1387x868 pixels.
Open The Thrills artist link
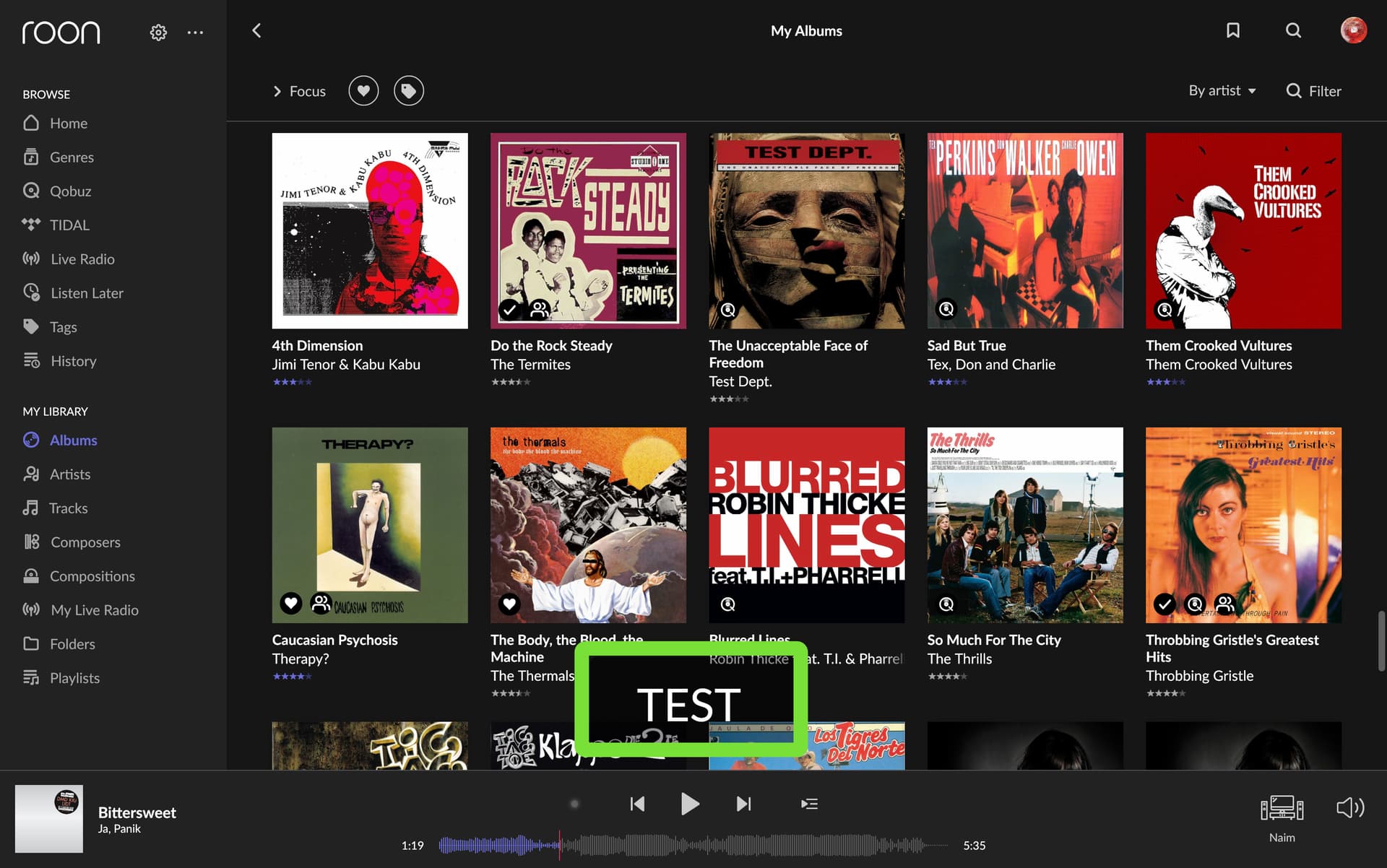[959, 659]
